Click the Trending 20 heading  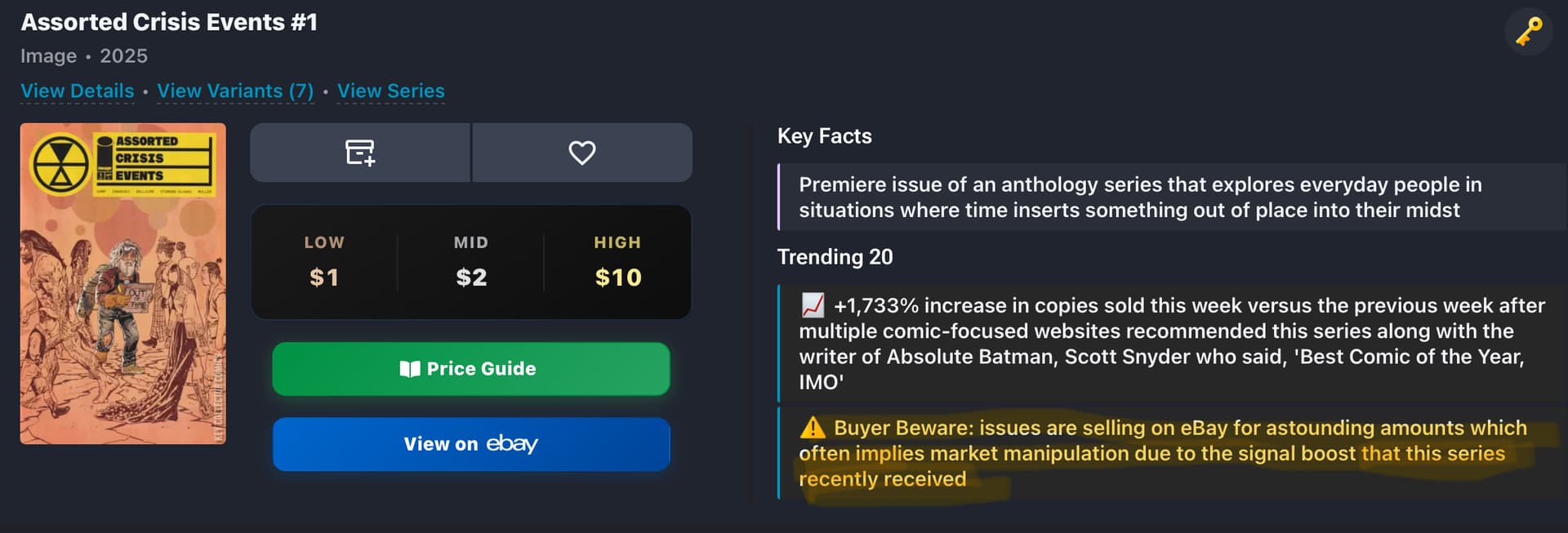835,257
